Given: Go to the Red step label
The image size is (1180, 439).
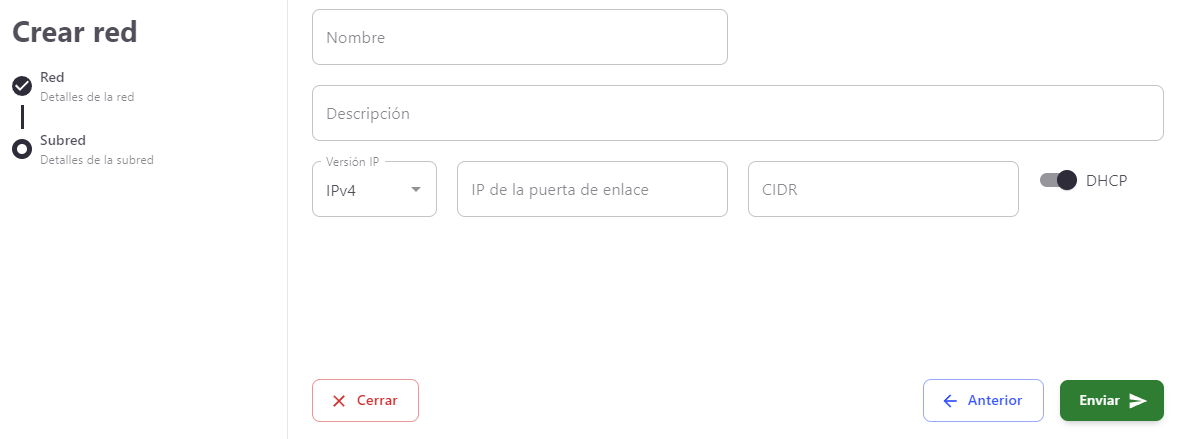Looking at the screenshot, I should coord(52,78).
